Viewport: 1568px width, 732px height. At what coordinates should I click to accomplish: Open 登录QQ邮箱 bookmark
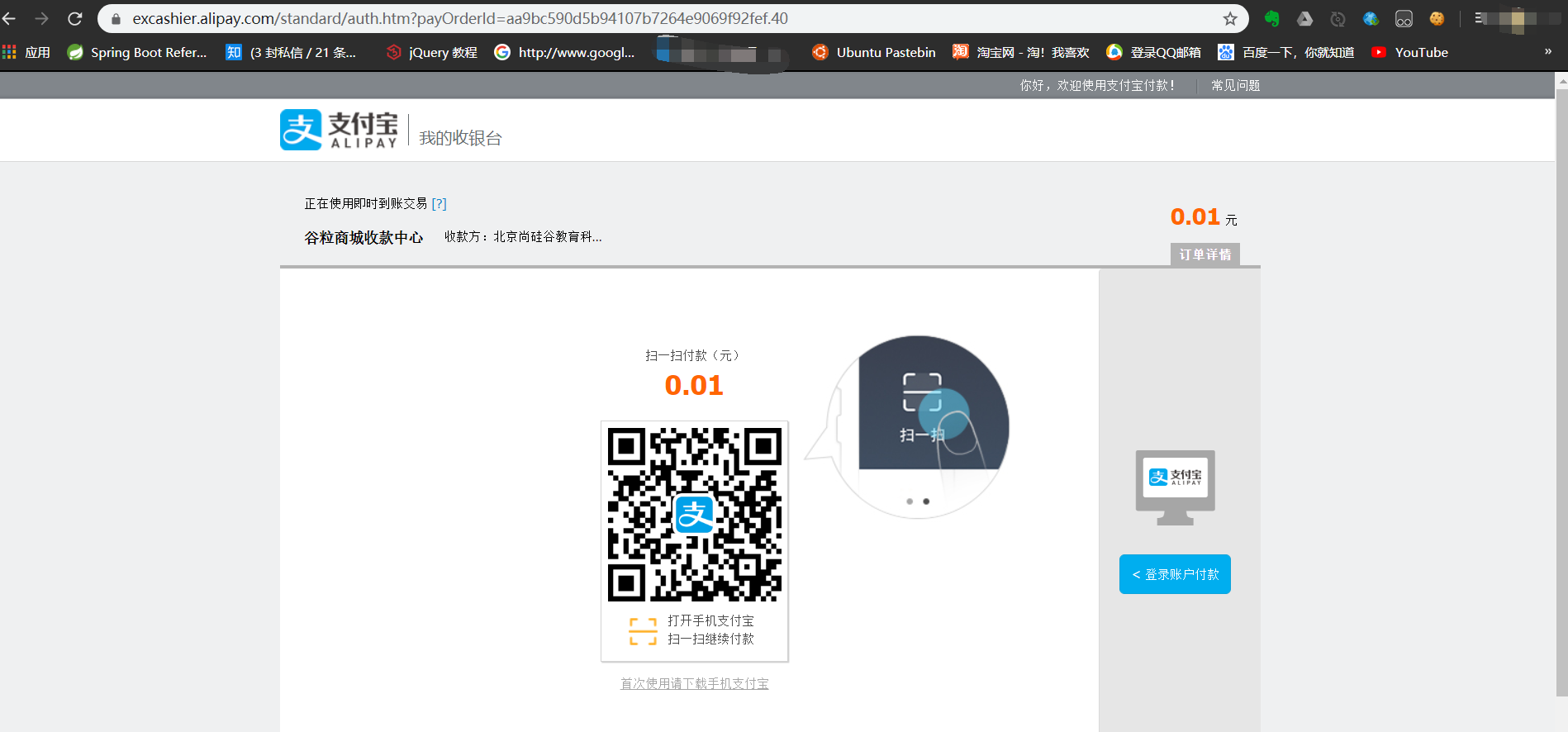click(1154, 52)
